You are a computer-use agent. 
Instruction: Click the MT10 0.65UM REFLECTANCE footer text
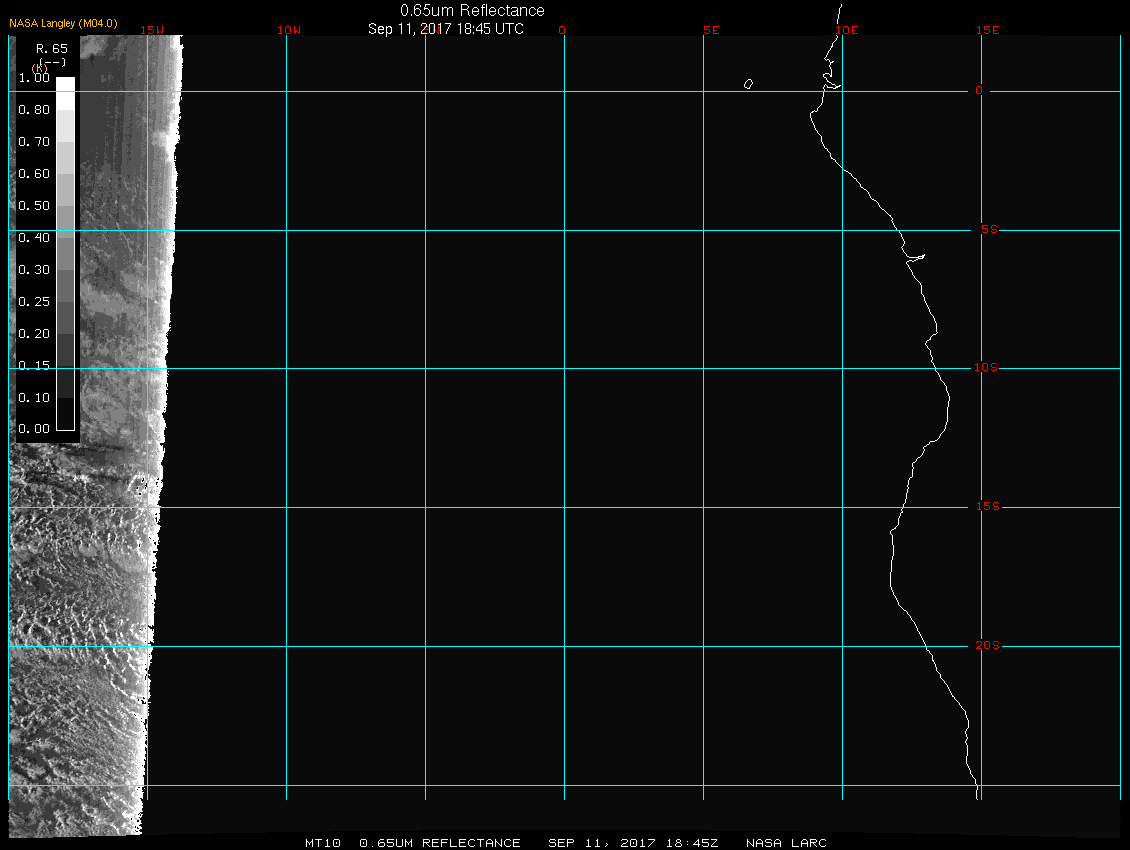click(x=413, y=843)
